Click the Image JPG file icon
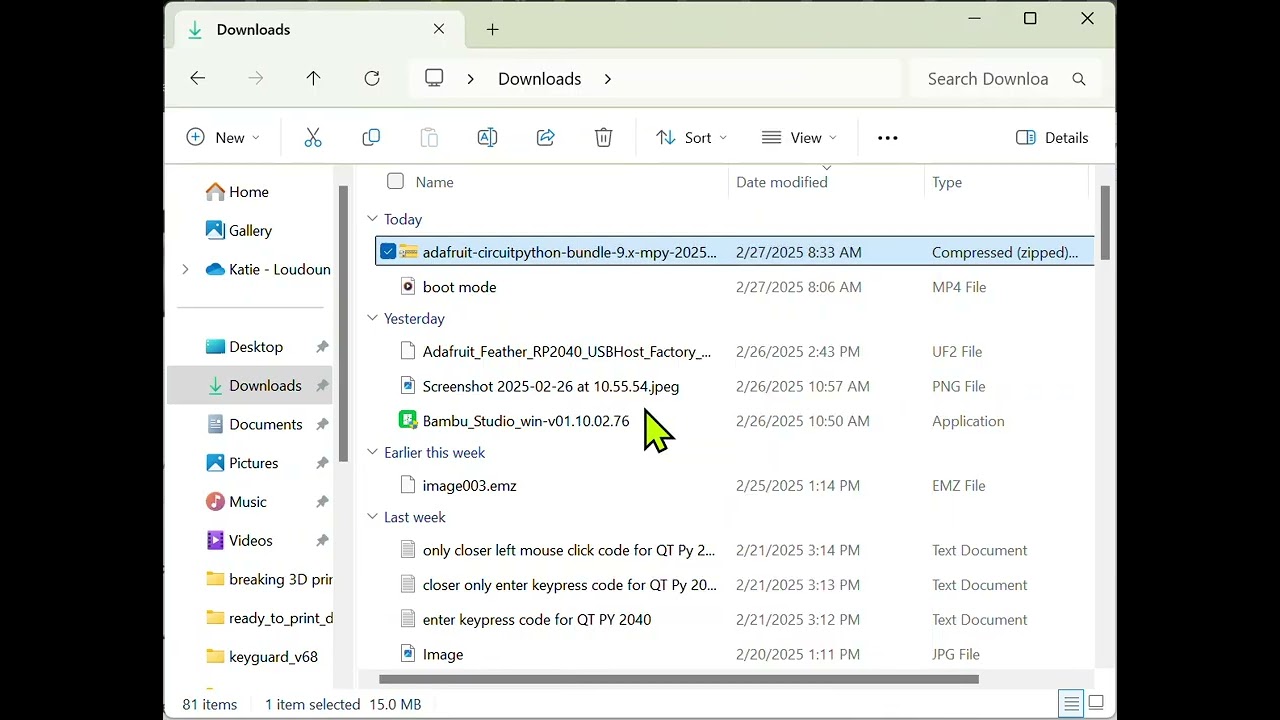 tap(408, 654)
